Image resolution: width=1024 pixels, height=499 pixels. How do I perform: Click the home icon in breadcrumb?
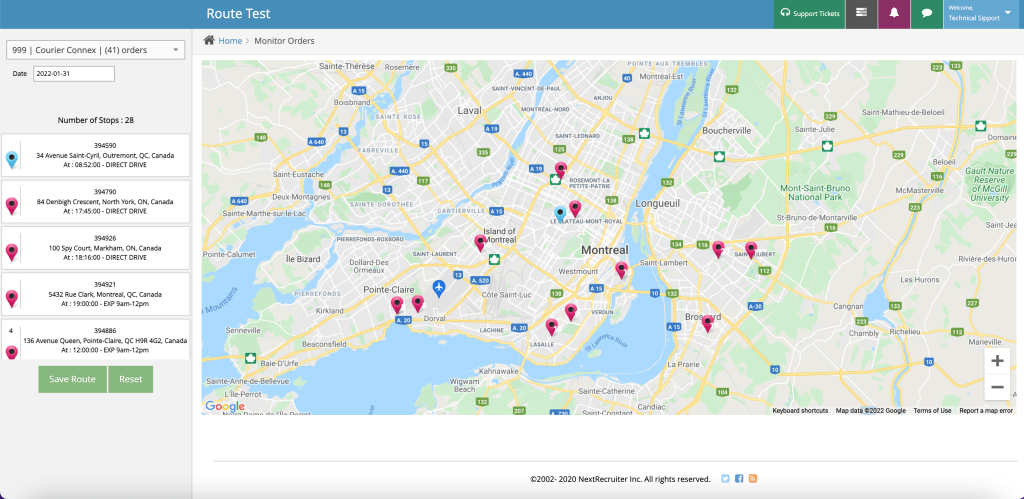click(209, 40)
